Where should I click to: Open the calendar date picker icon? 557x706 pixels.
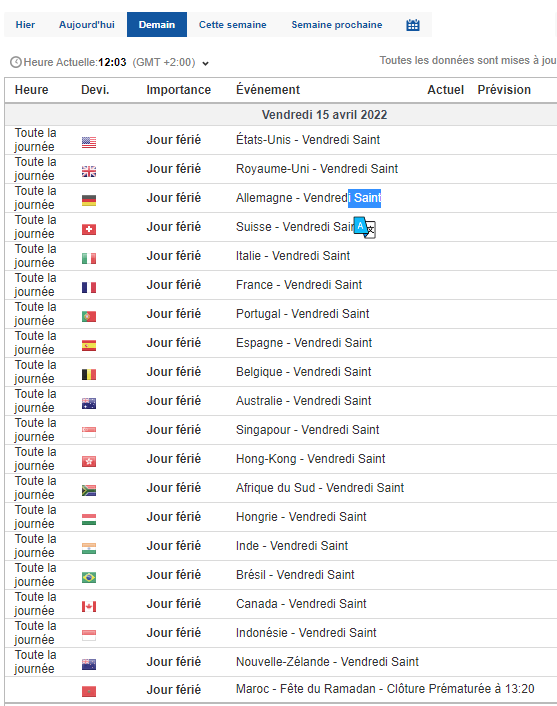412,25
